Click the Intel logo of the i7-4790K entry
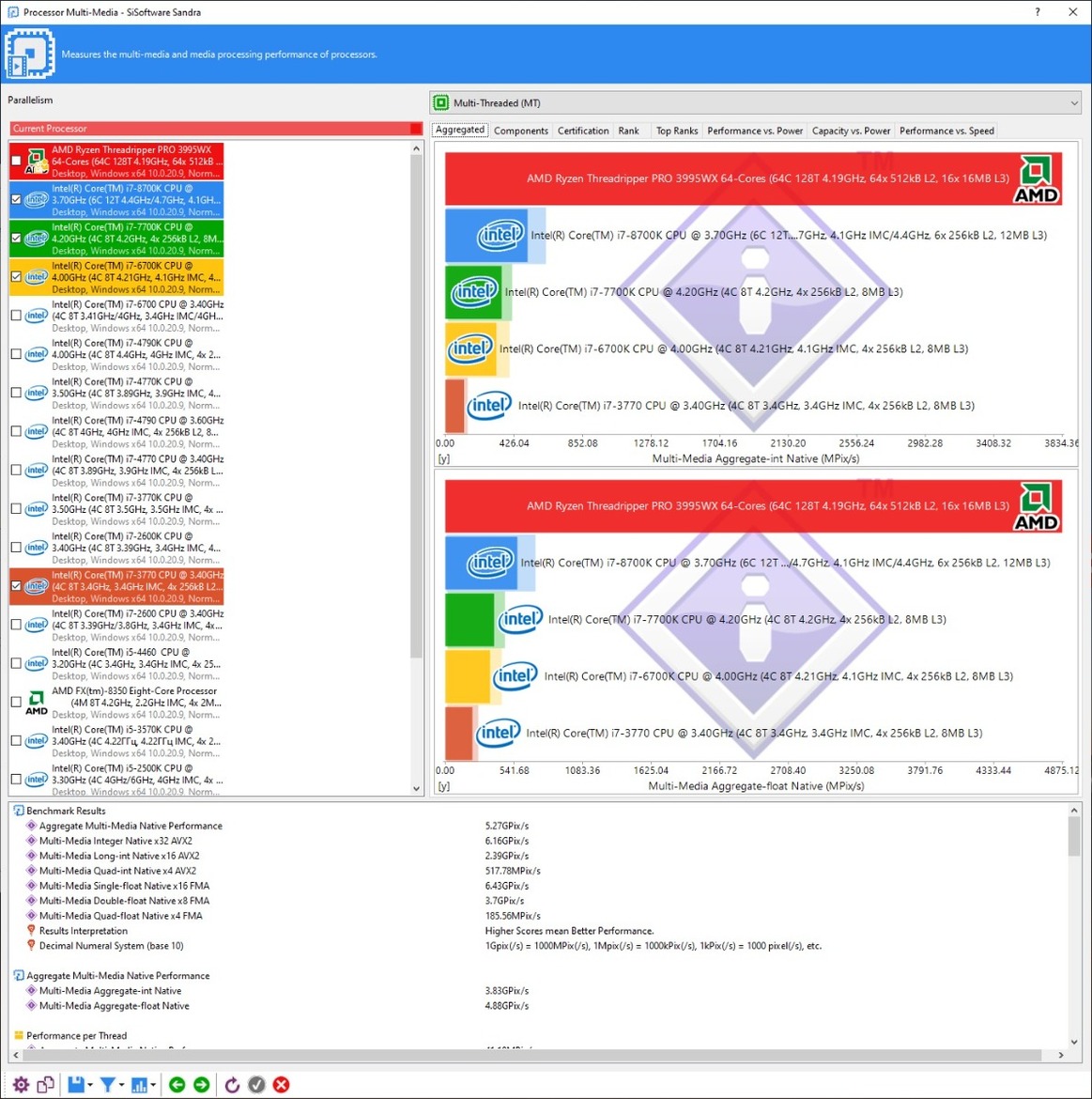The image size is (1092, 1099). pos(37,355)
